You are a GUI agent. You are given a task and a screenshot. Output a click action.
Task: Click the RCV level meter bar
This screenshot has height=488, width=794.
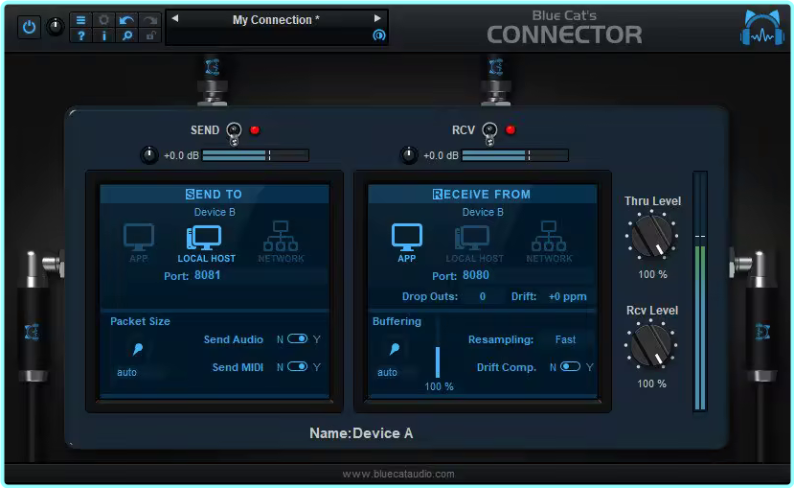click(515, 155)
